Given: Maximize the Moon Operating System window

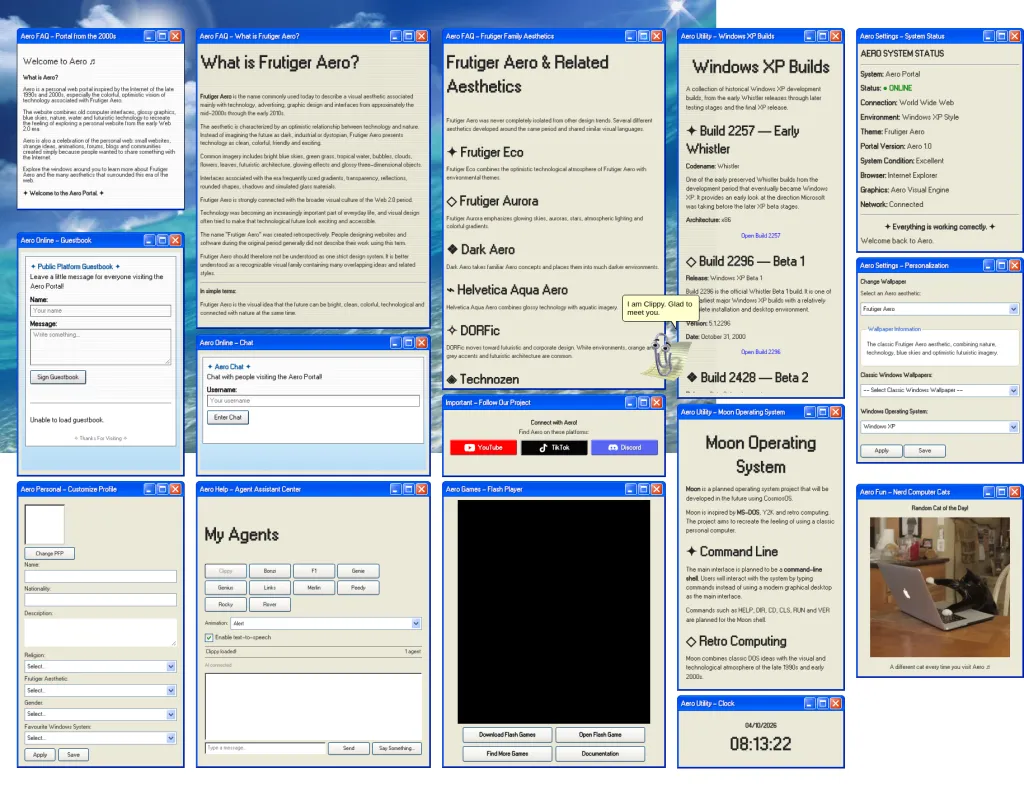Looking at the screenshot, I should tap(822, 412).
